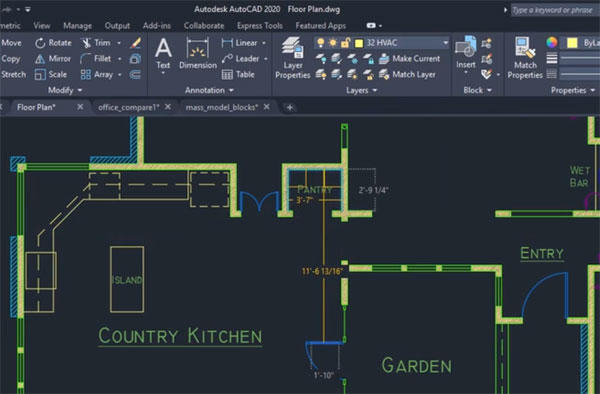Open the Express Tools tab

pos(260,26)
